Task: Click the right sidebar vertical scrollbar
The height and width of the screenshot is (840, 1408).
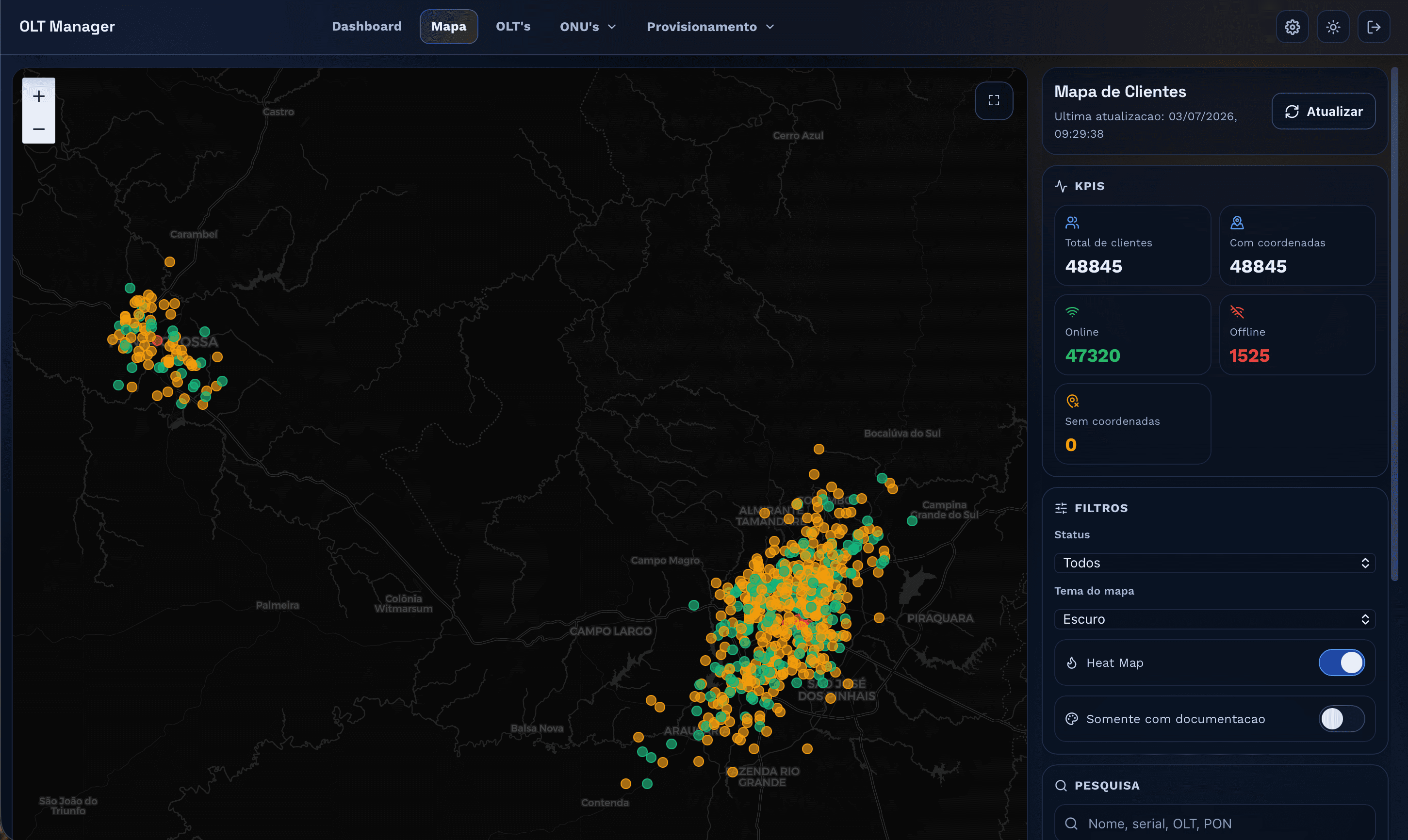Action: pos(1394,324)
